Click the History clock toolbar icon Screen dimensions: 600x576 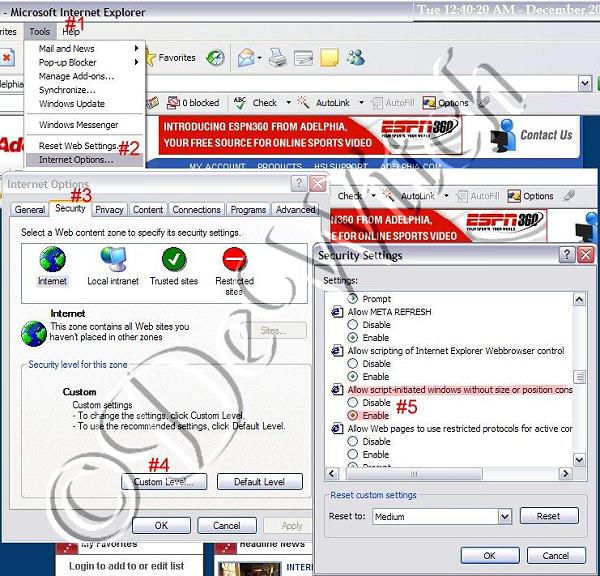(215, 58)
